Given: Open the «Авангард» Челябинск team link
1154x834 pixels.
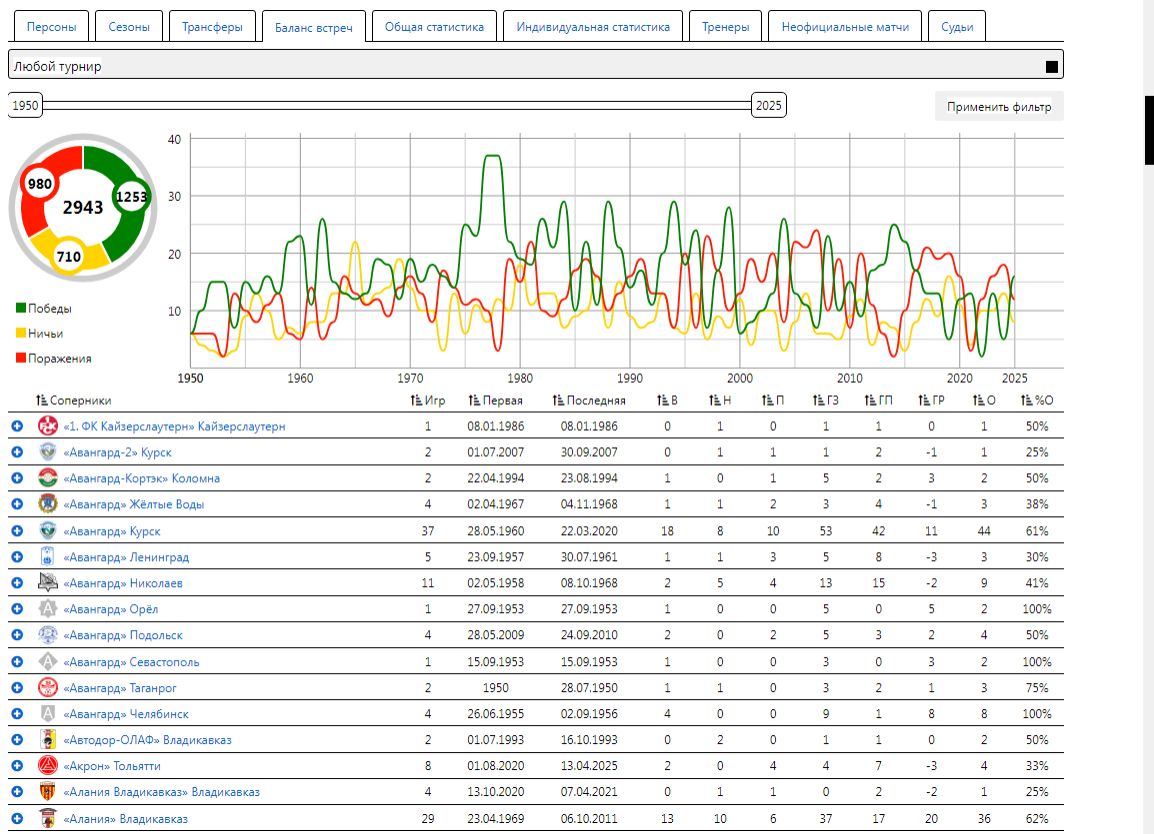Looking at the screenshot, I should coord(126,714).
